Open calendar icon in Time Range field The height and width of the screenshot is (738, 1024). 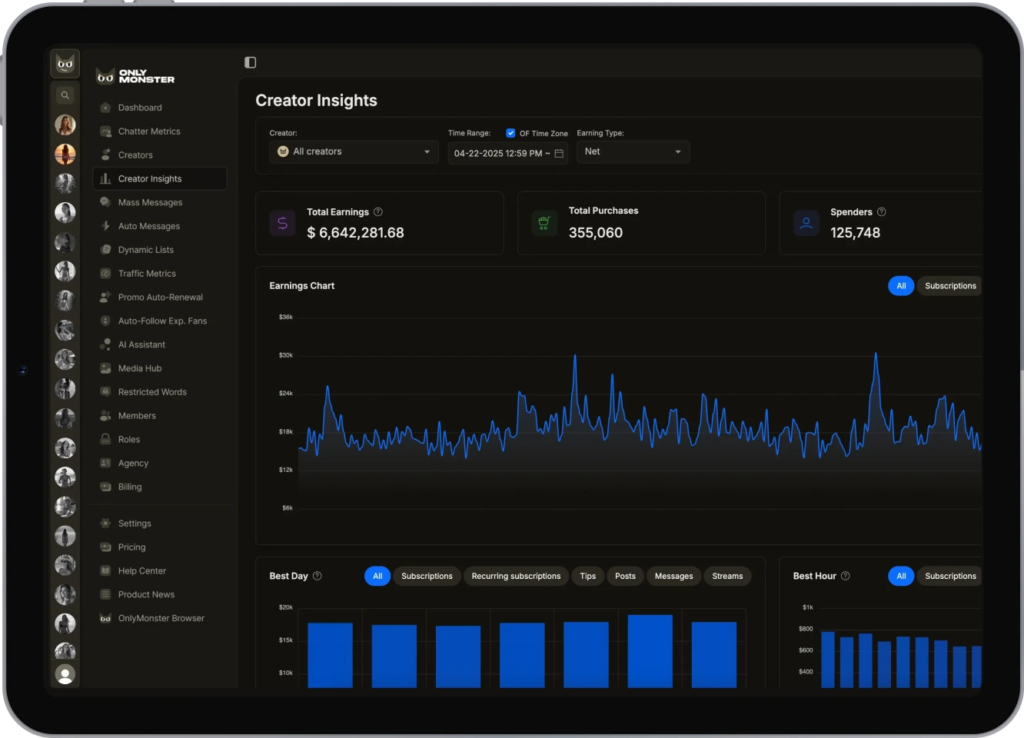[559, 153]
